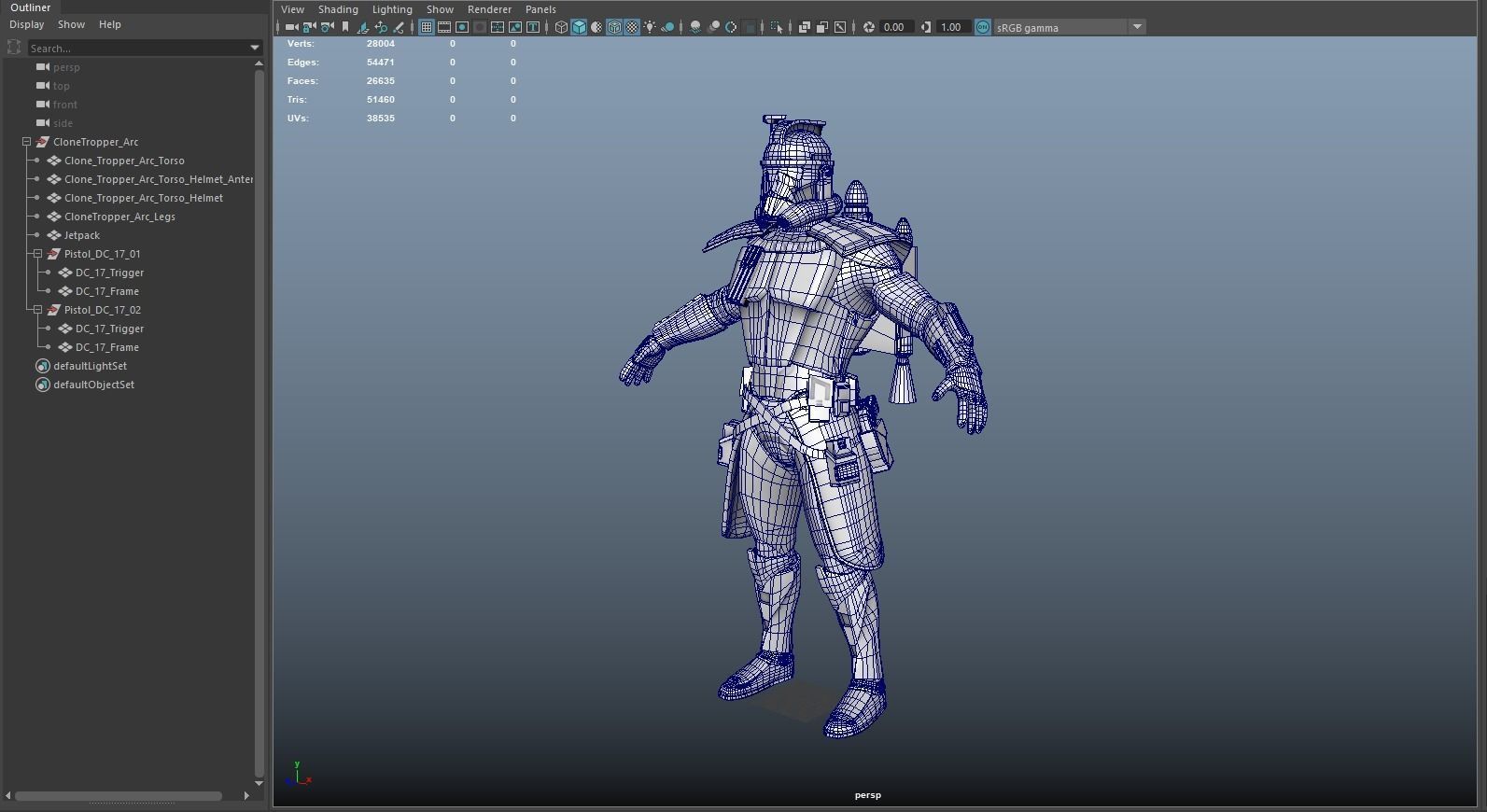The width and height of the screenshot is (1487, 812).
Task: Click Screen Space Ambient Occlusion icon
Action: click(x=694, y=27)
